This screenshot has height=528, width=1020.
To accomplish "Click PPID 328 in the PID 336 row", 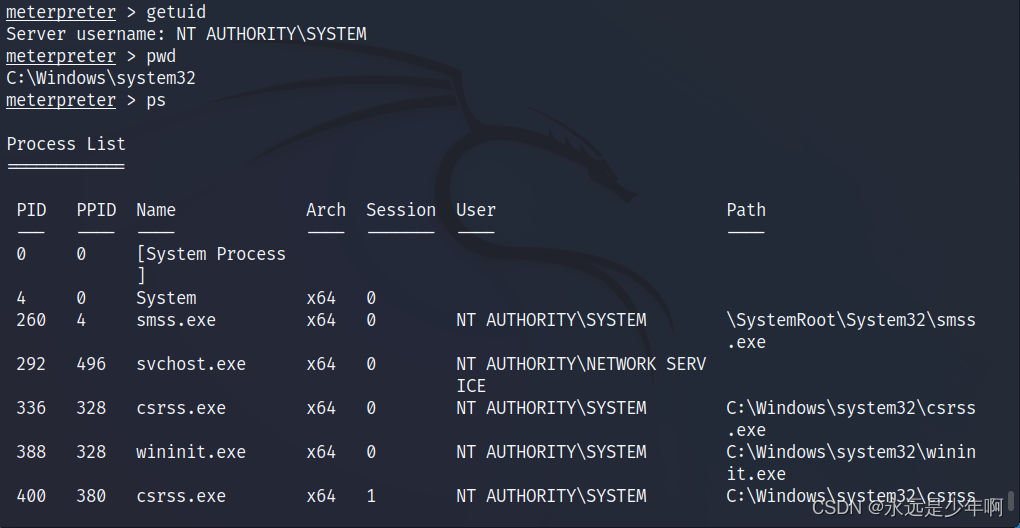I will click(x=91, y=408).
